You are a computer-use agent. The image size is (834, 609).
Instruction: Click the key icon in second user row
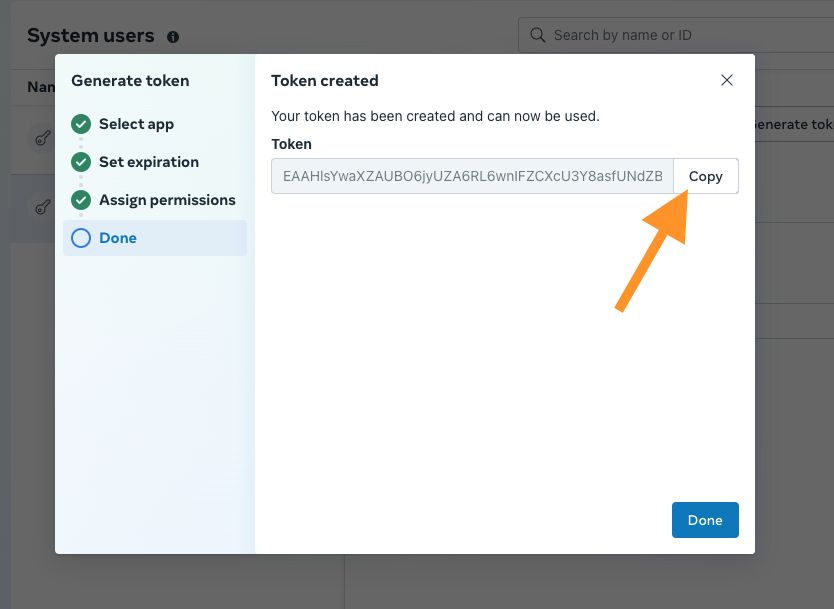[43, 208]
